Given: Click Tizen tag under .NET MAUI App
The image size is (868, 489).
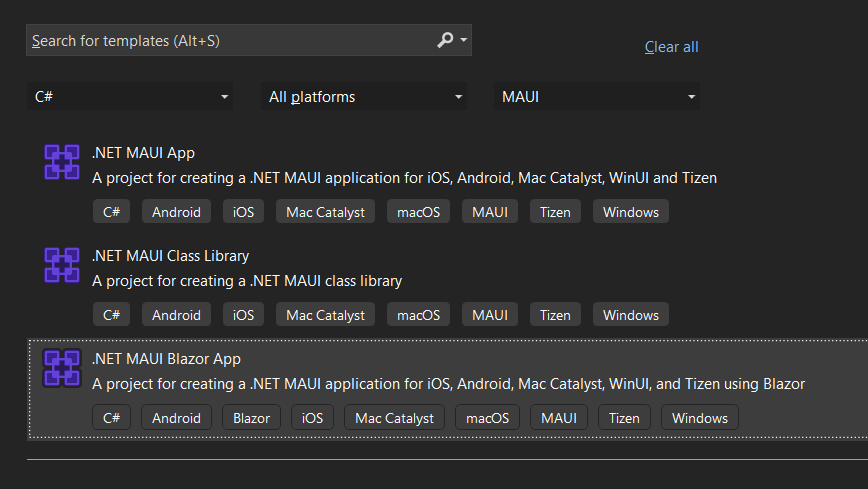Looking at the screenshot, I should click(x=555, y=212).
